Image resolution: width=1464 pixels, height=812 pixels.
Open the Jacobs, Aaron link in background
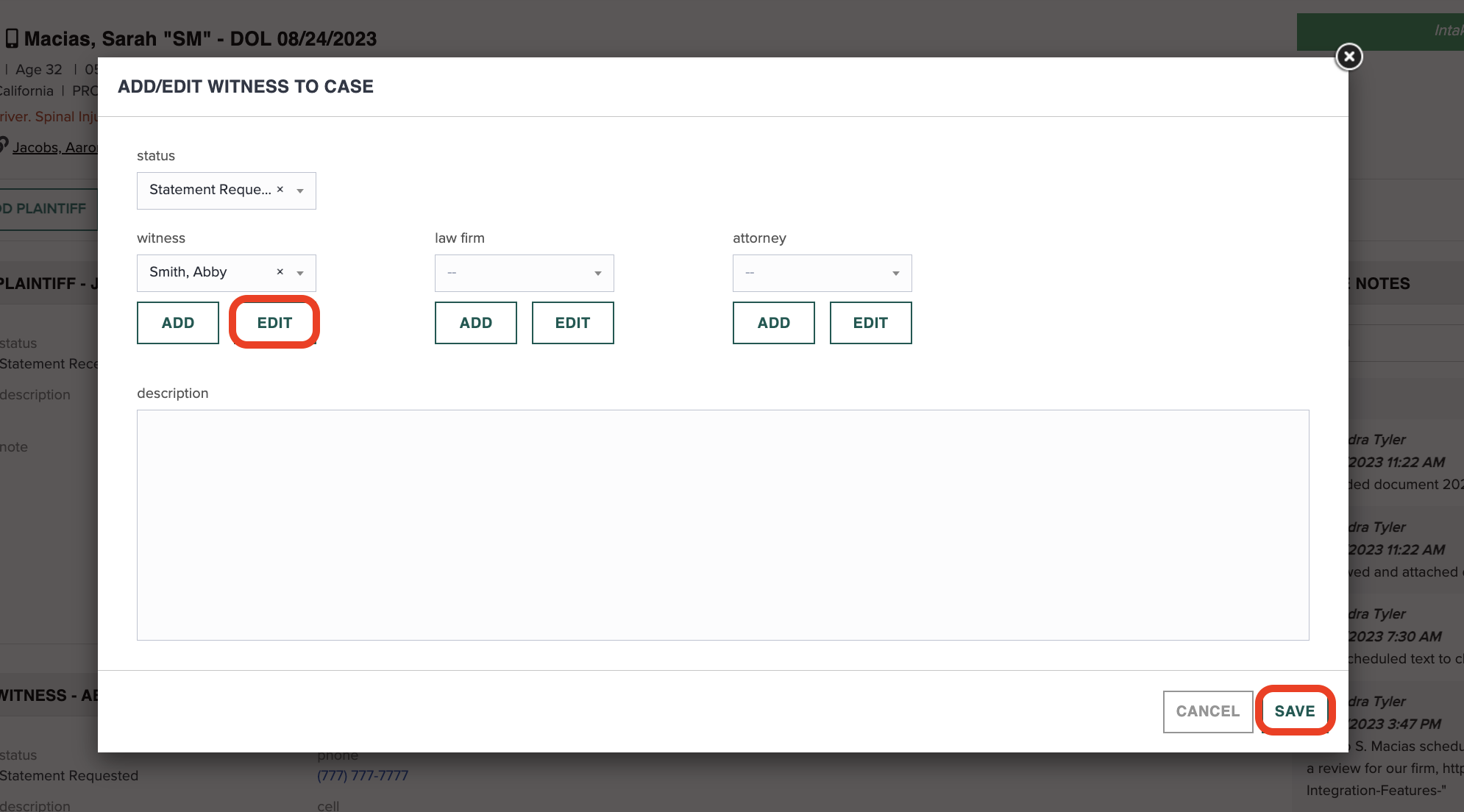pyautogui.click(x=54, y=147)
